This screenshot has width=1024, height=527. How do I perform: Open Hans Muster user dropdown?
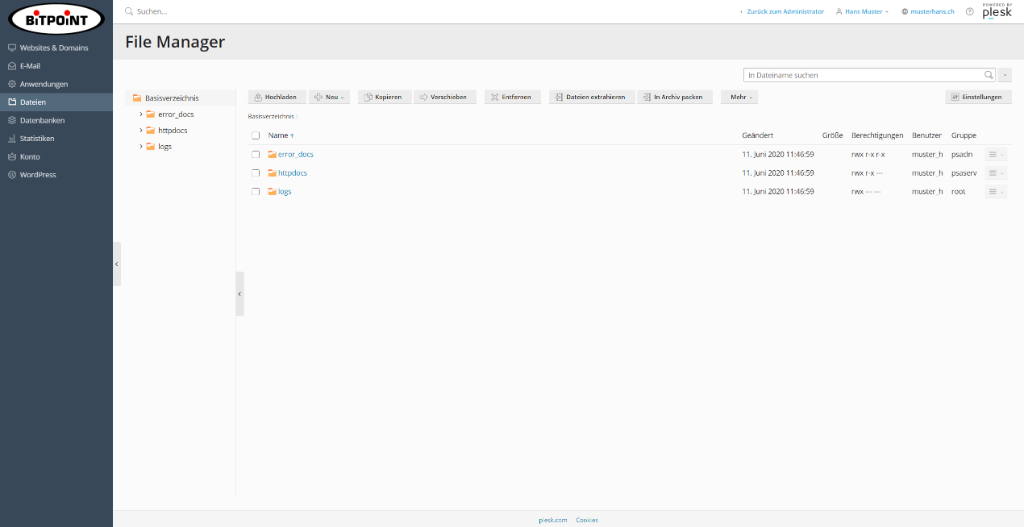coord(862,12)
